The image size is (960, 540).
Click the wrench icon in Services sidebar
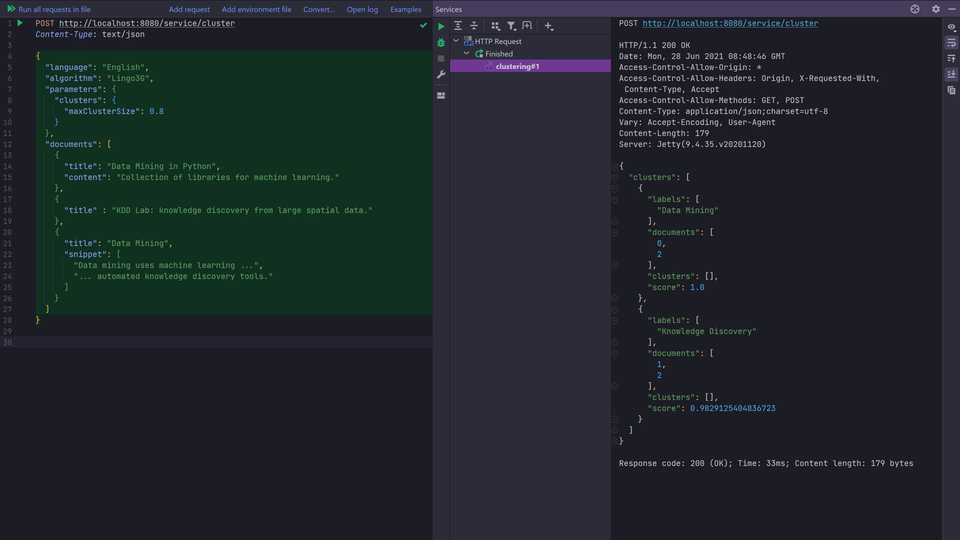441,75
